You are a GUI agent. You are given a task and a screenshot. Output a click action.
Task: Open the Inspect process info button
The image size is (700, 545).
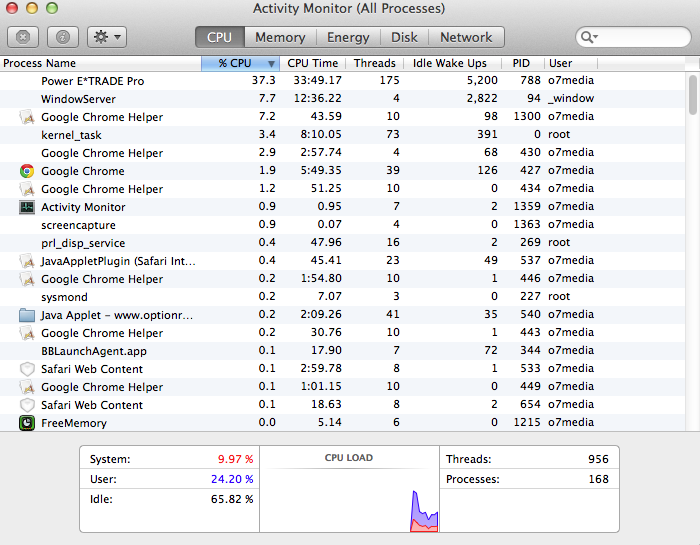[62, 37]
